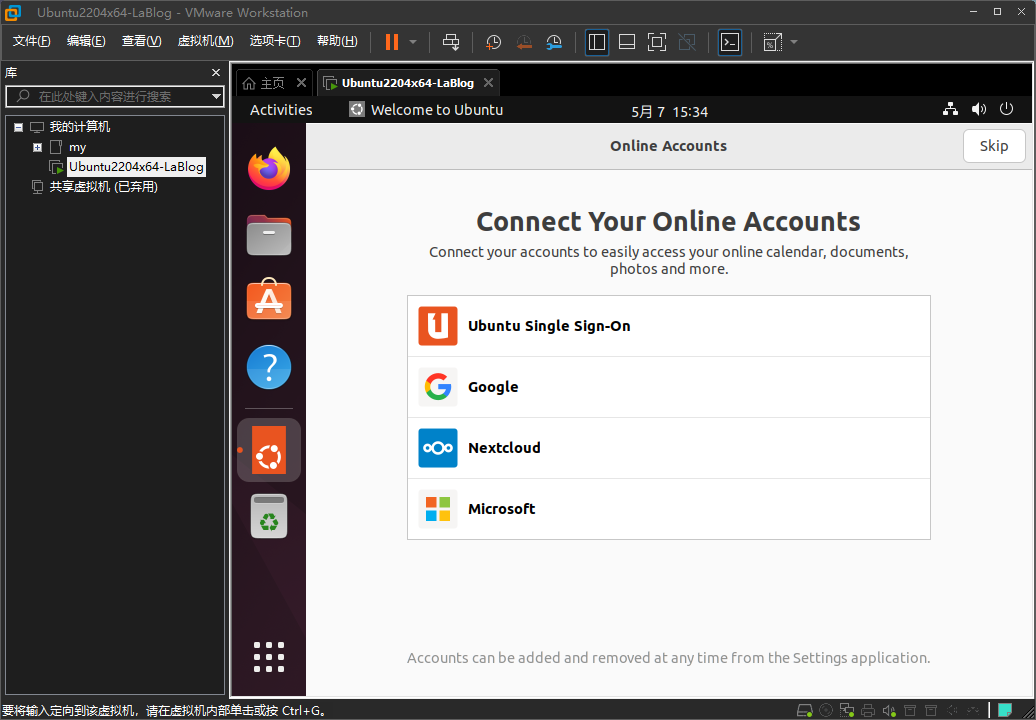
Task: Click the stretch guest display icon
Action: click(x=772, y=42)
